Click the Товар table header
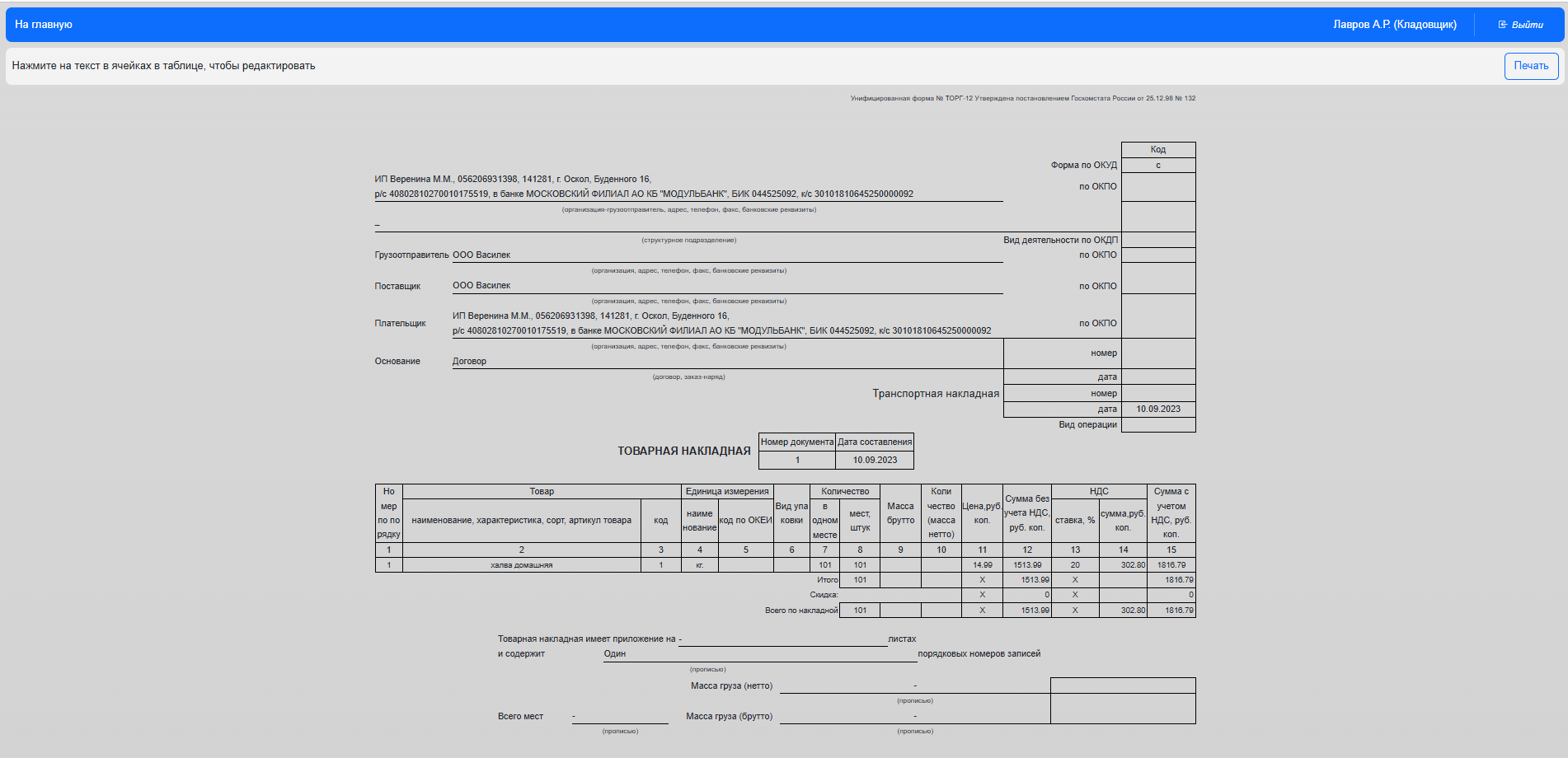The width and height of the screenshot is (1568, 758). (542, 491)
